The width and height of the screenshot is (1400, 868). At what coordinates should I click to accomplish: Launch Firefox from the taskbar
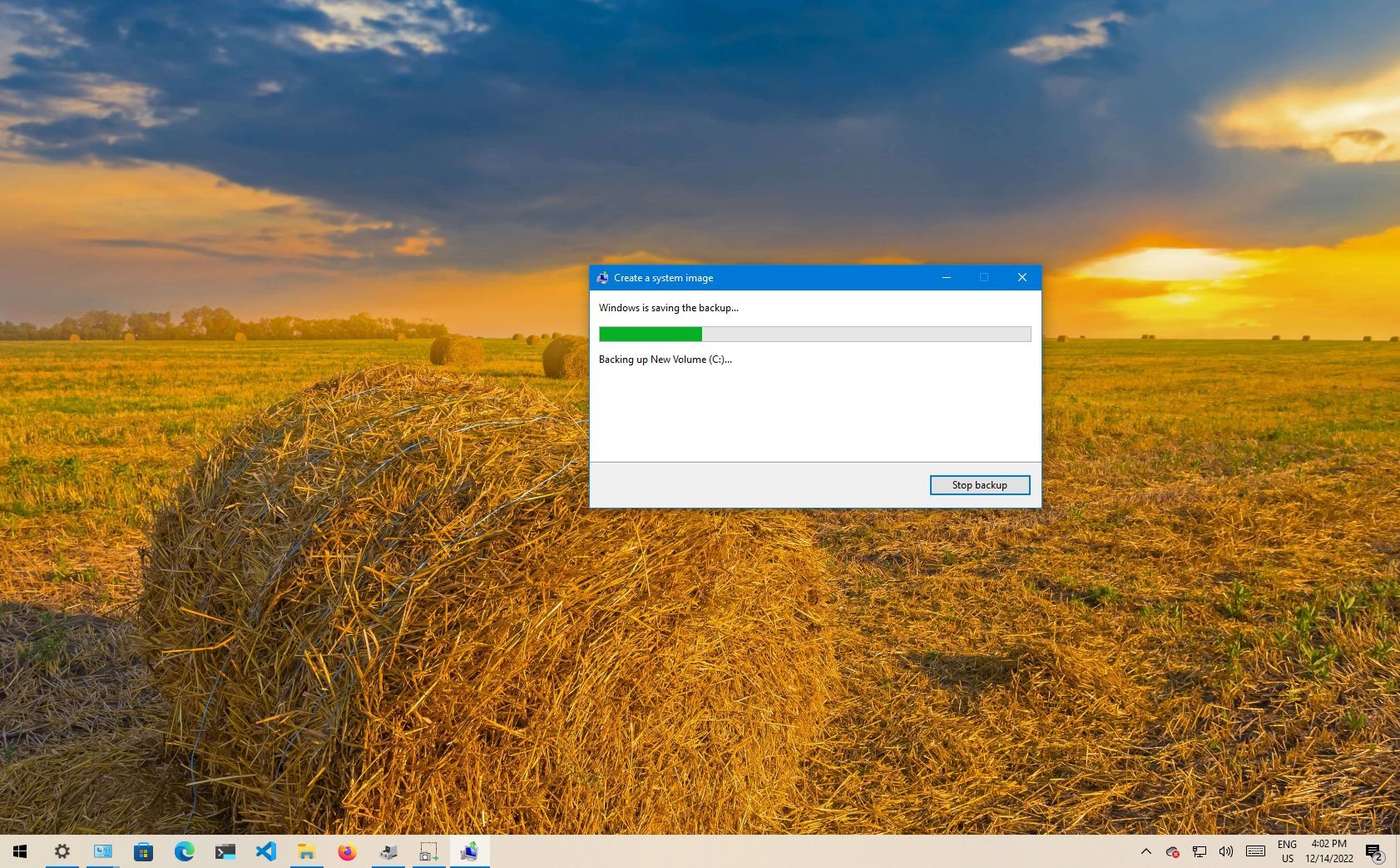coord(347,851)
